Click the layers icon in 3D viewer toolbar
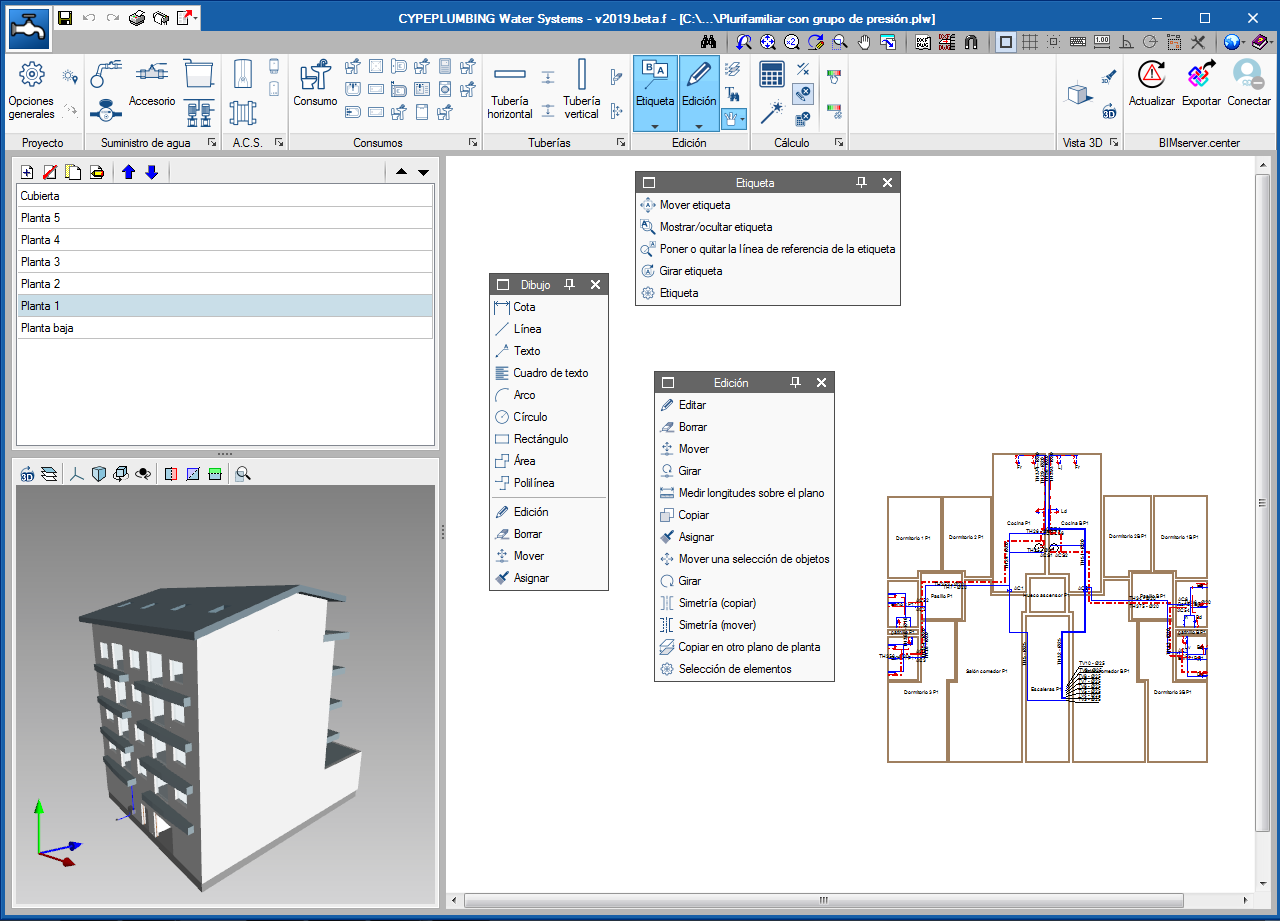The height and width of the screenshot is (921, 1280). (x=49, y=474)
